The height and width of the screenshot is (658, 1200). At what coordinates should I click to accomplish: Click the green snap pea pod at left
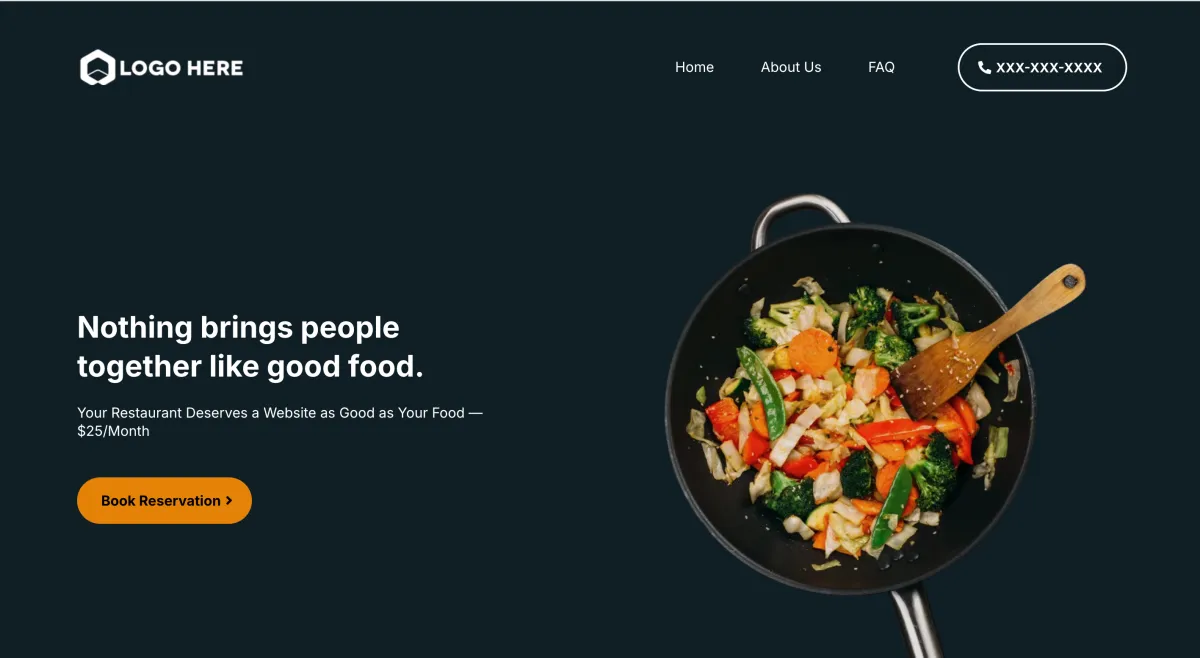pos(762,391)
